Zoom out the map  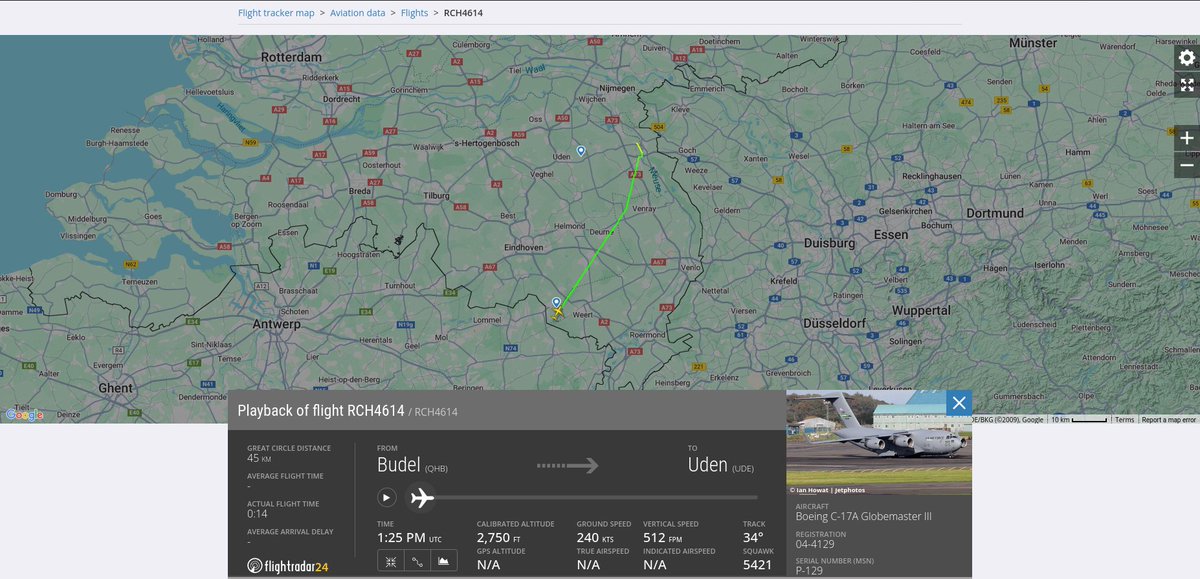point(1187,165)
